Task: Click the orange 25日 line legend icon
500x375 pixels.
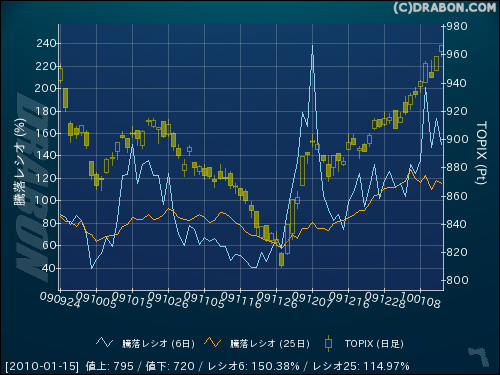Action: pos(213,342)
